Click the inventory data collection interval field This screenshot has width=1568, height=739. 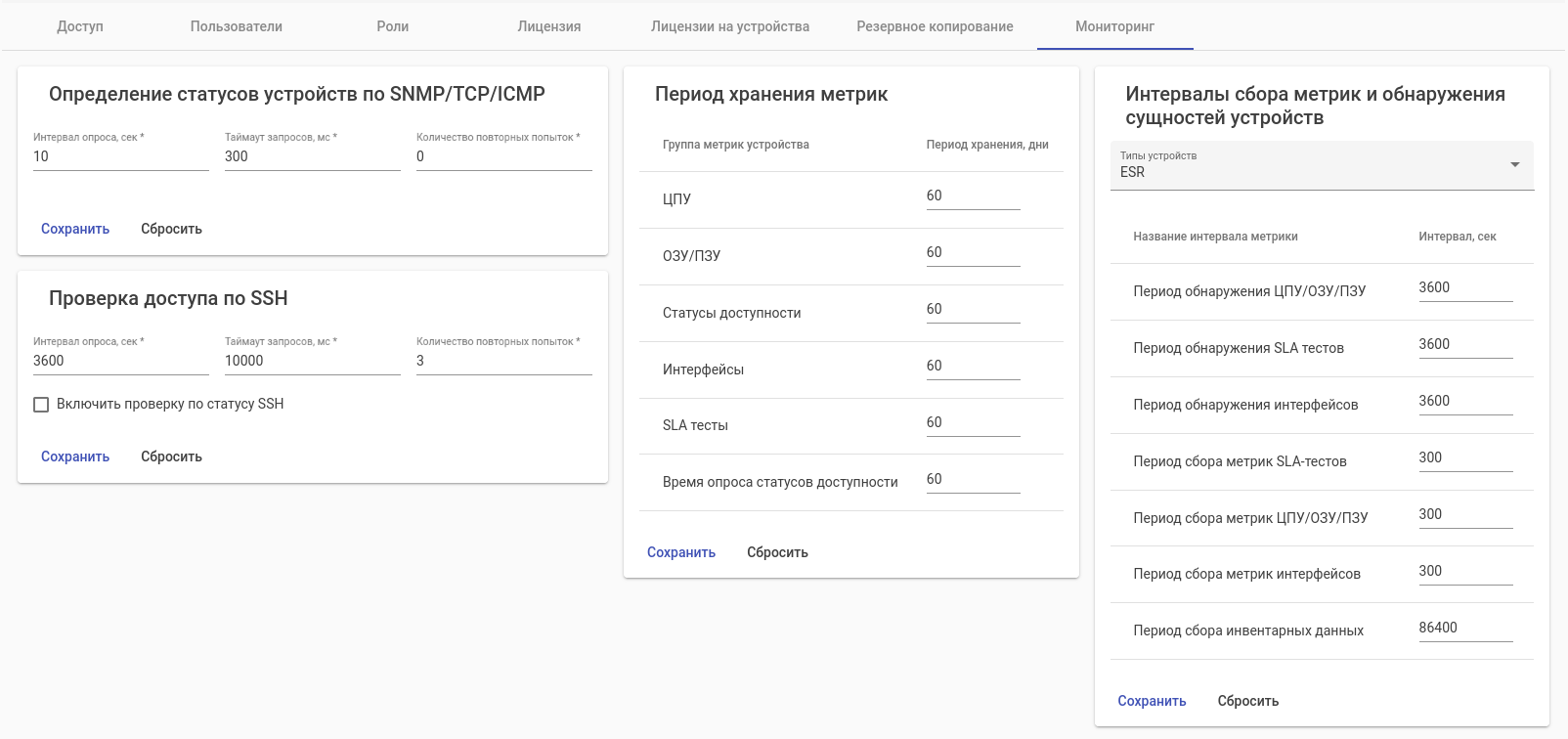1464,629
